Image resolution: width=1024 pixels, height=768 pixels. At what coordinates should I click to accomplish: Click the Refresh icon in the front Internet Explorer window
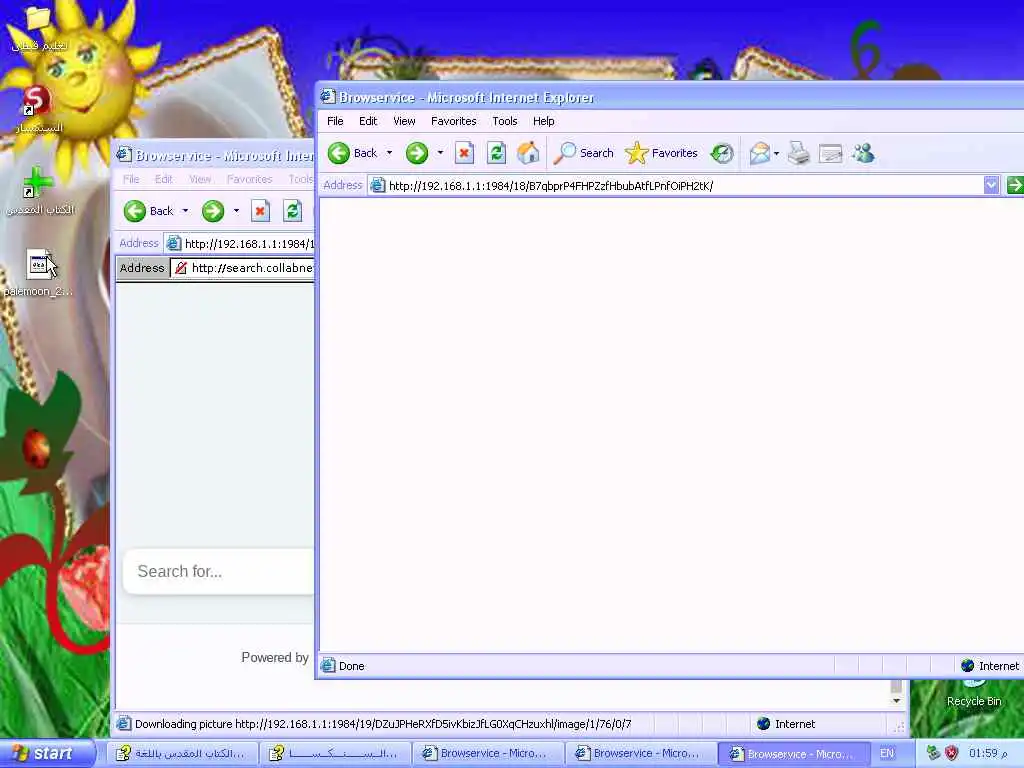click(496, 153)
